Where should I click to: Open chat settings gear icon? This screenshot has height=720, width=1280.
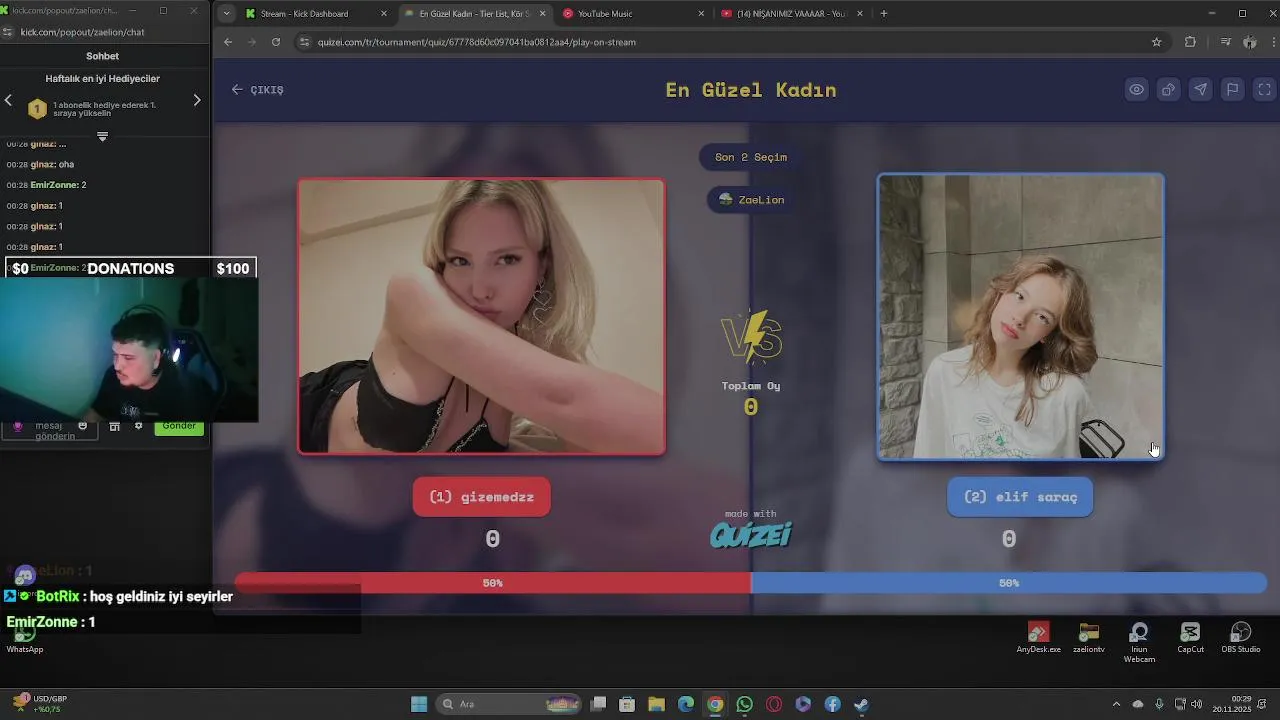pos(139,426)
